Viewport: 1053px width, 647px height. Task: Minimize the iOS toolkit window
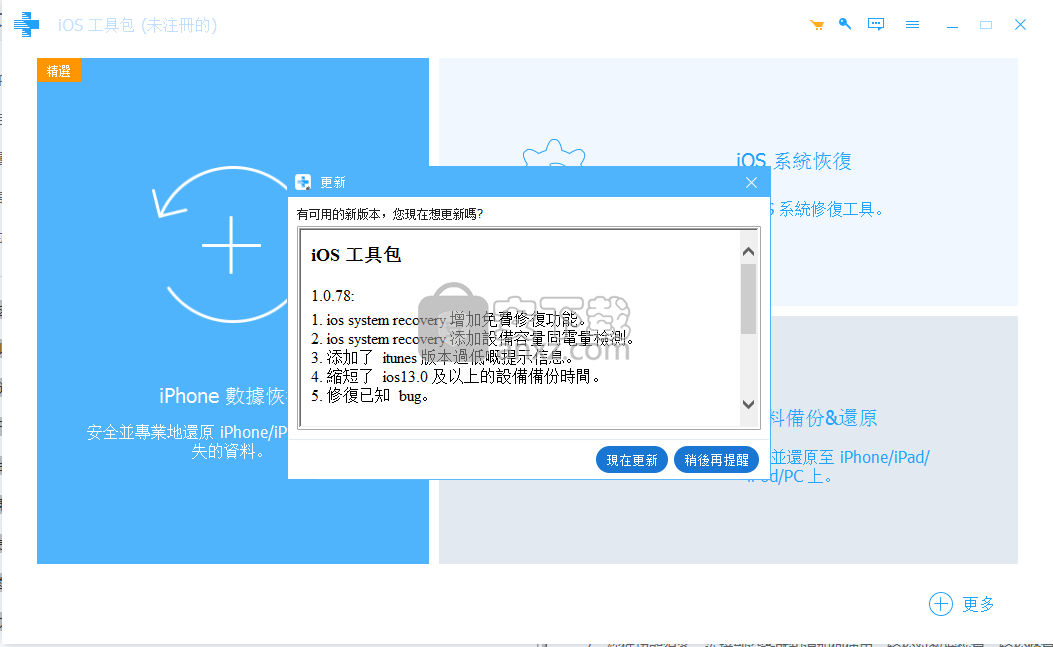coord(952,25)
